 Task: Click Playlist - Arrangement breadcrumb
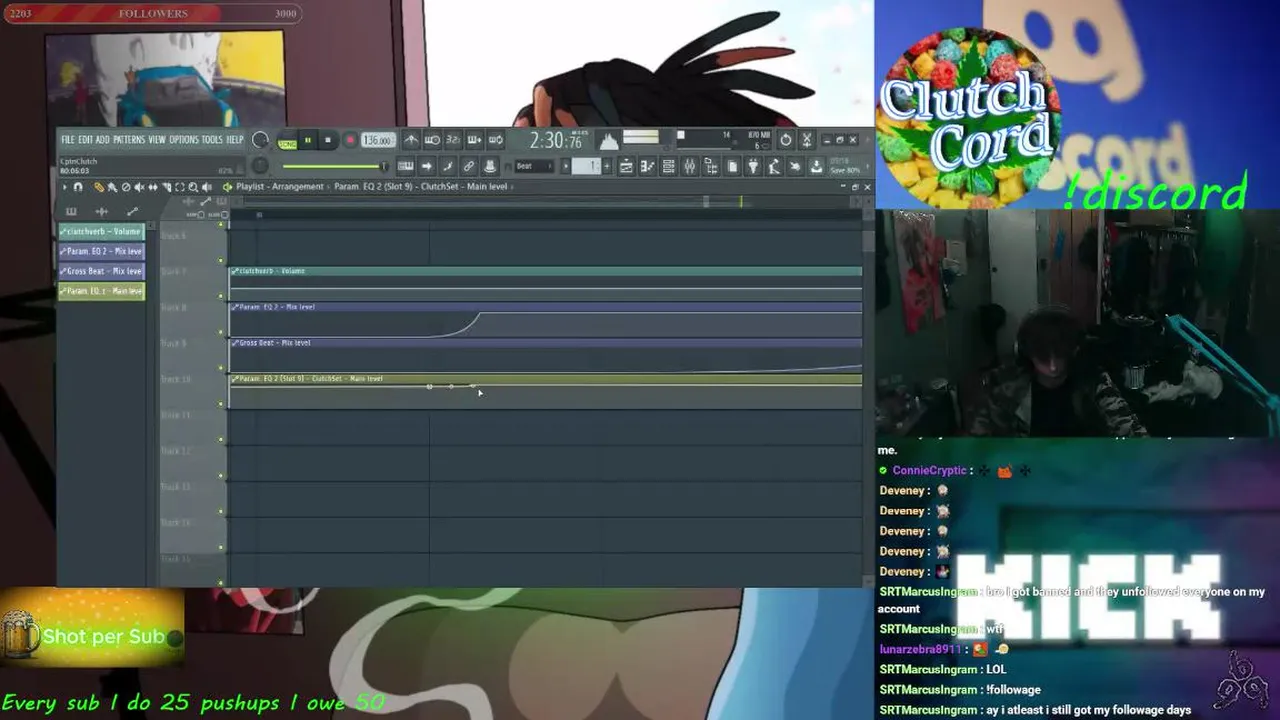(280, 187)
